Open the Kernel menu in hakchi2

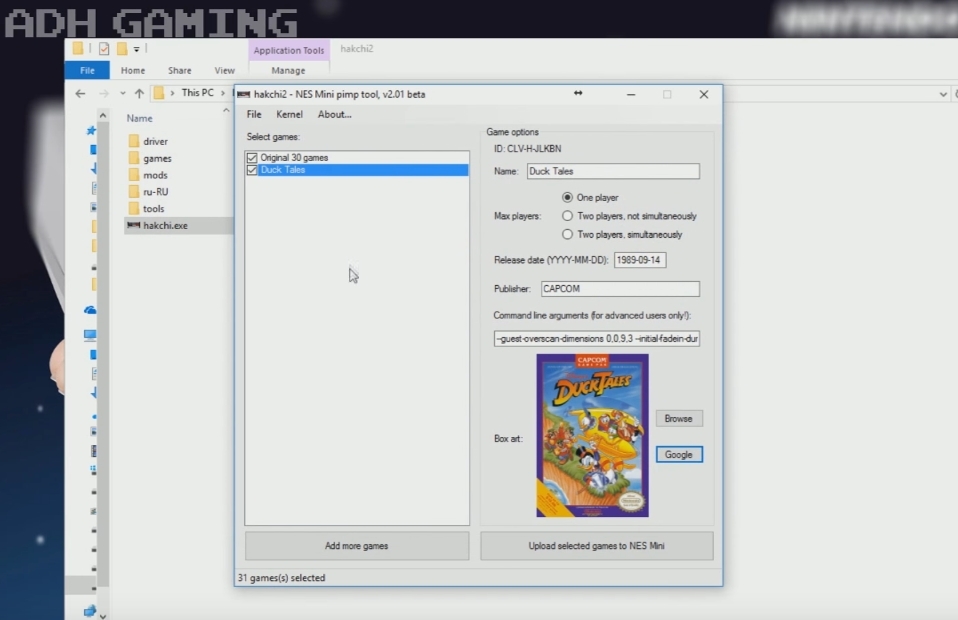[x=289, y=114]
